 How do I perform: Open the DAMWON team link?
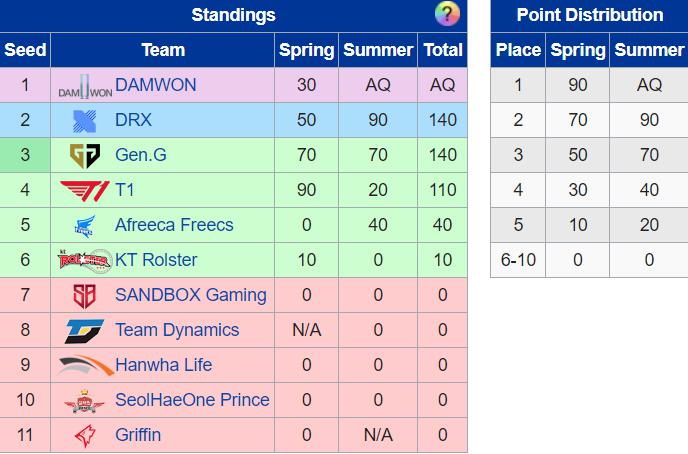(x=155, y=85)
